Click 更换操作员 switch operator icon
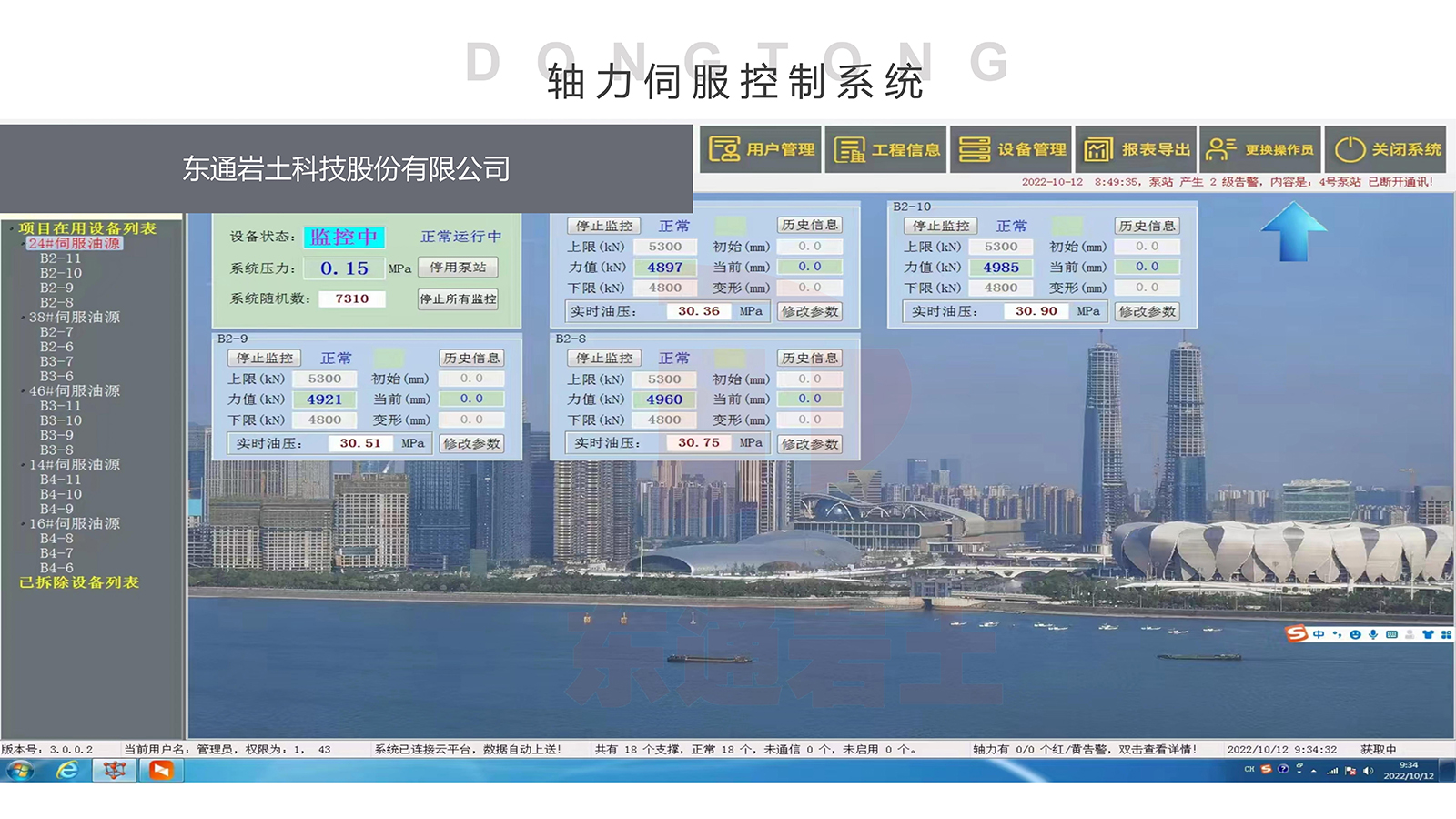This screenshot has width=1456, height=819. coord(1221,149)
